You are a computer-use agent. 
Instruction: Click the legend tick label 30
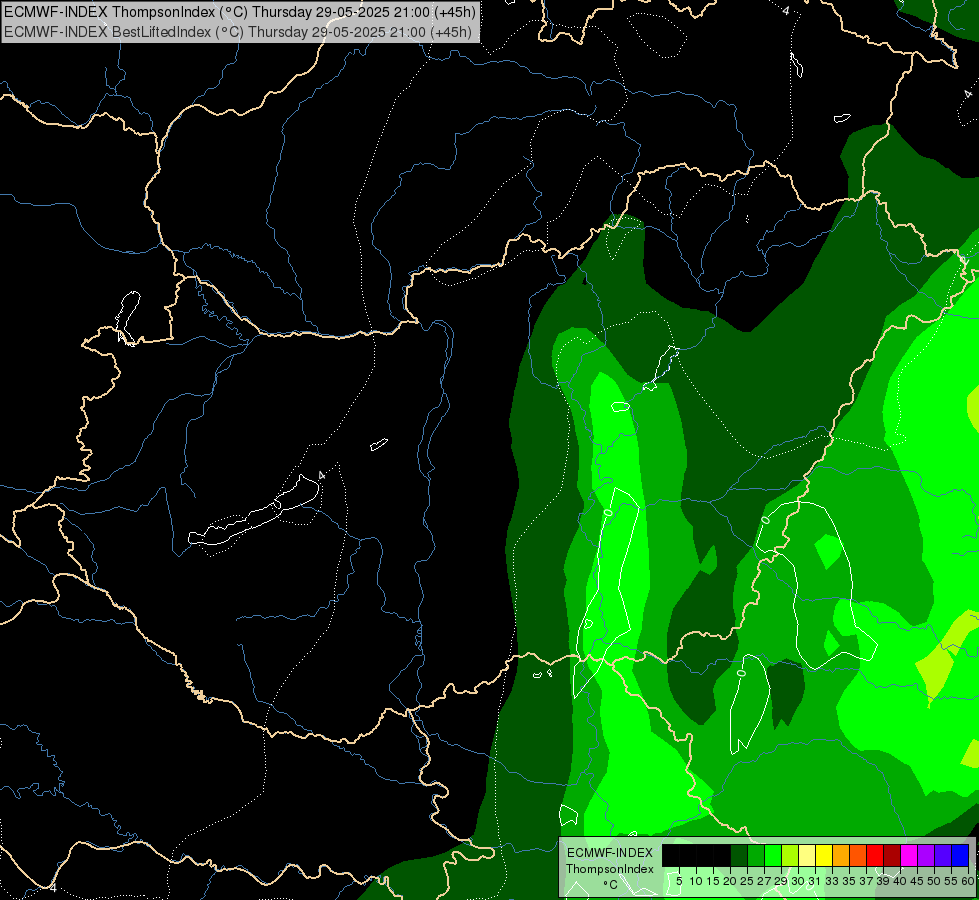click(x=798, y=881)
